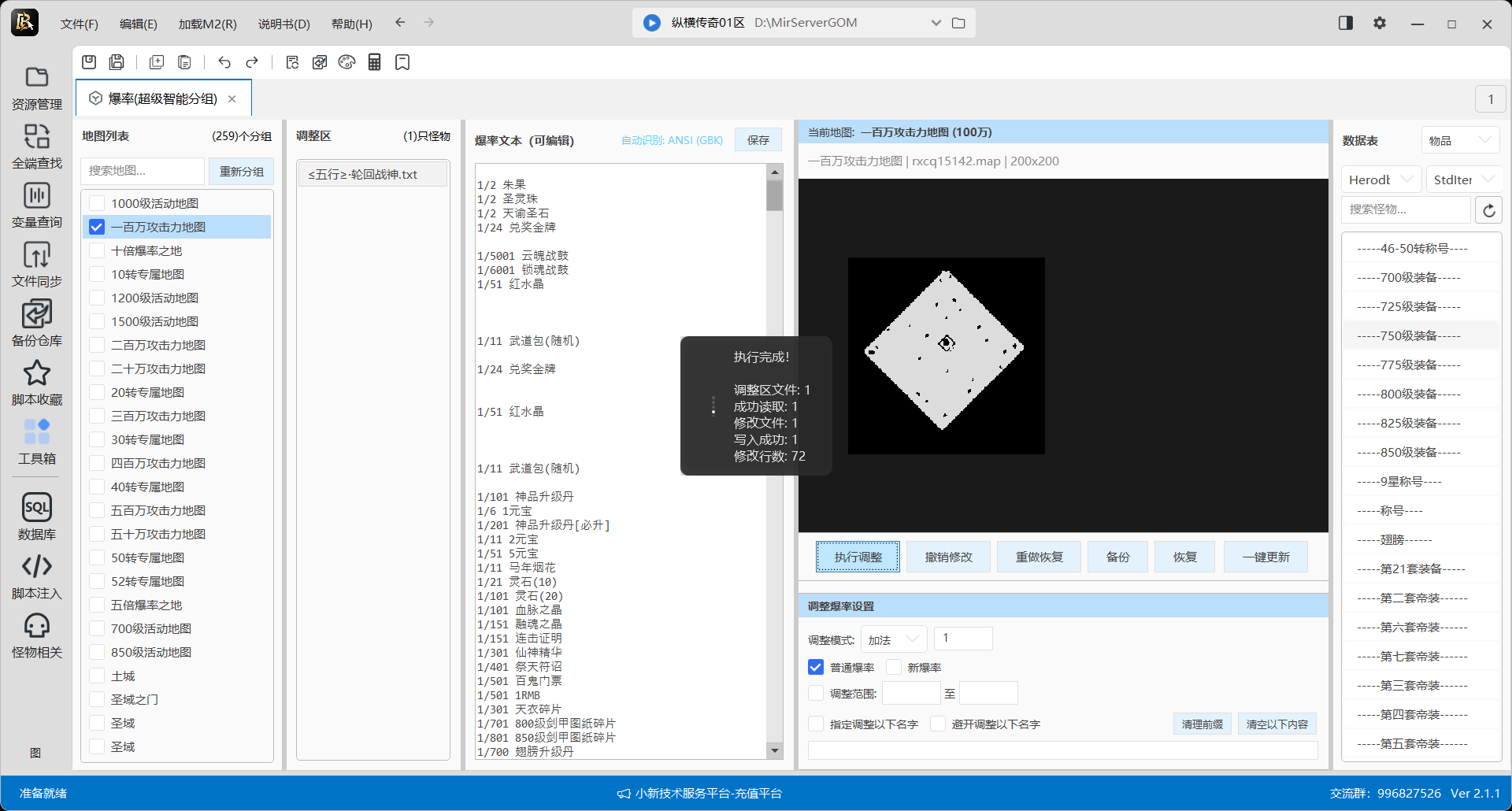Screen dimensions: 1512x811
Task: Open the 文件(F) menu
Action: (80, 24)
